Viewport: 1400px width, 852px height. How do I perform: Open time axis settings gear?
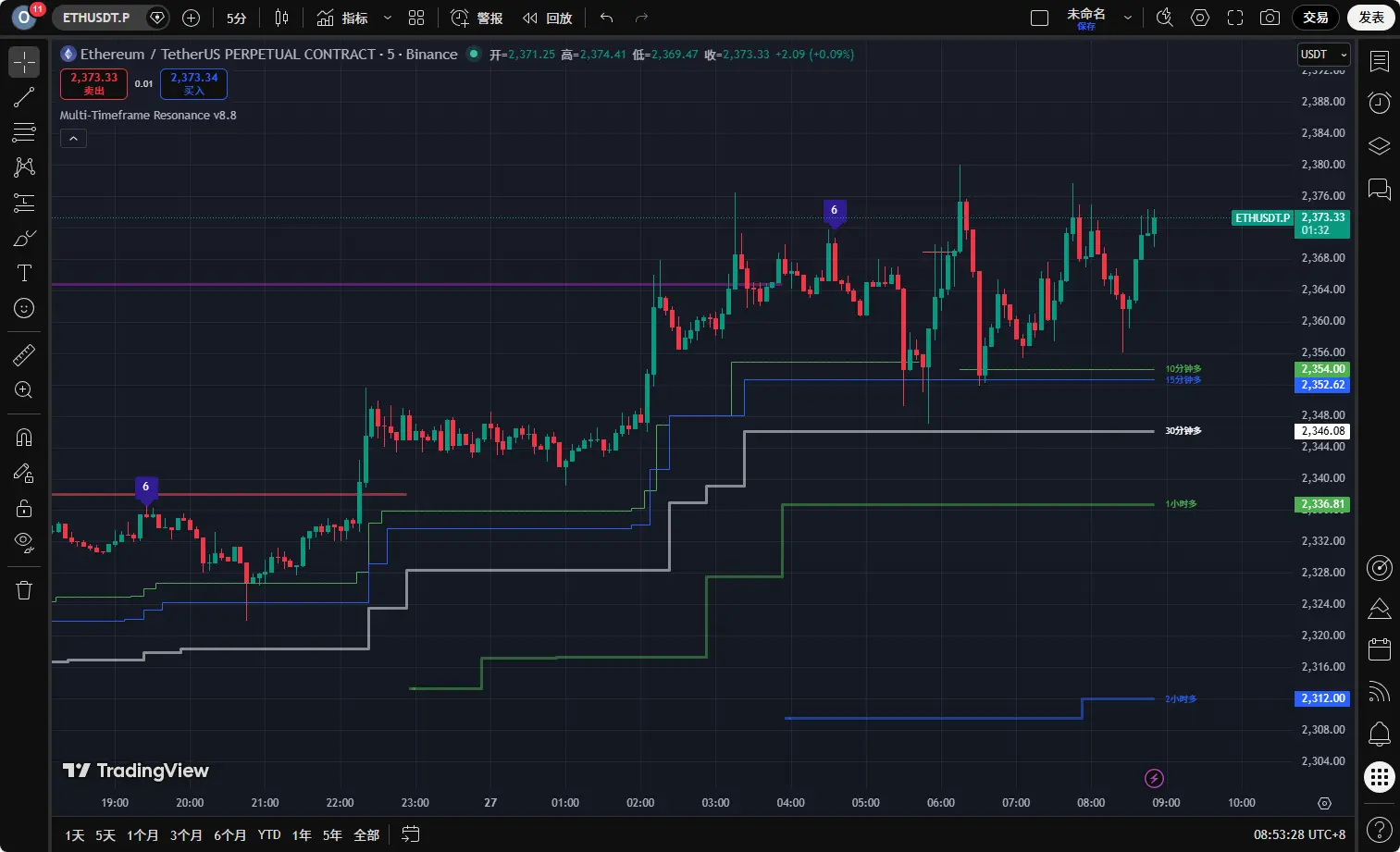tap(1324, 803)
